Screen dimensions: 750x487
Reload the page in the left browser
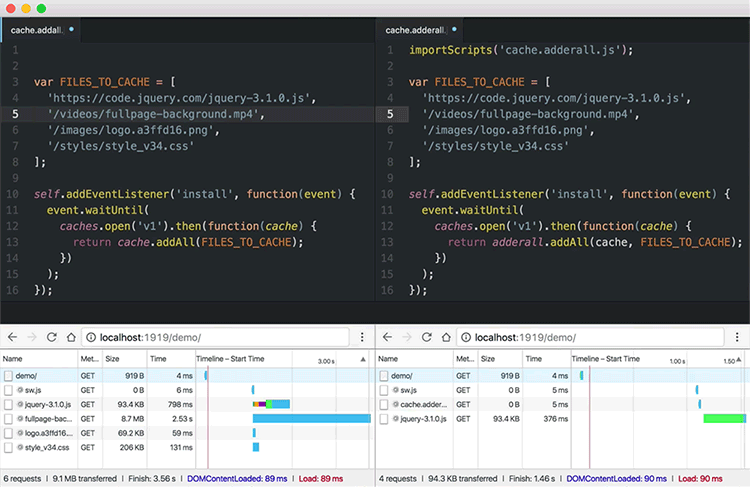click(51, 338)
